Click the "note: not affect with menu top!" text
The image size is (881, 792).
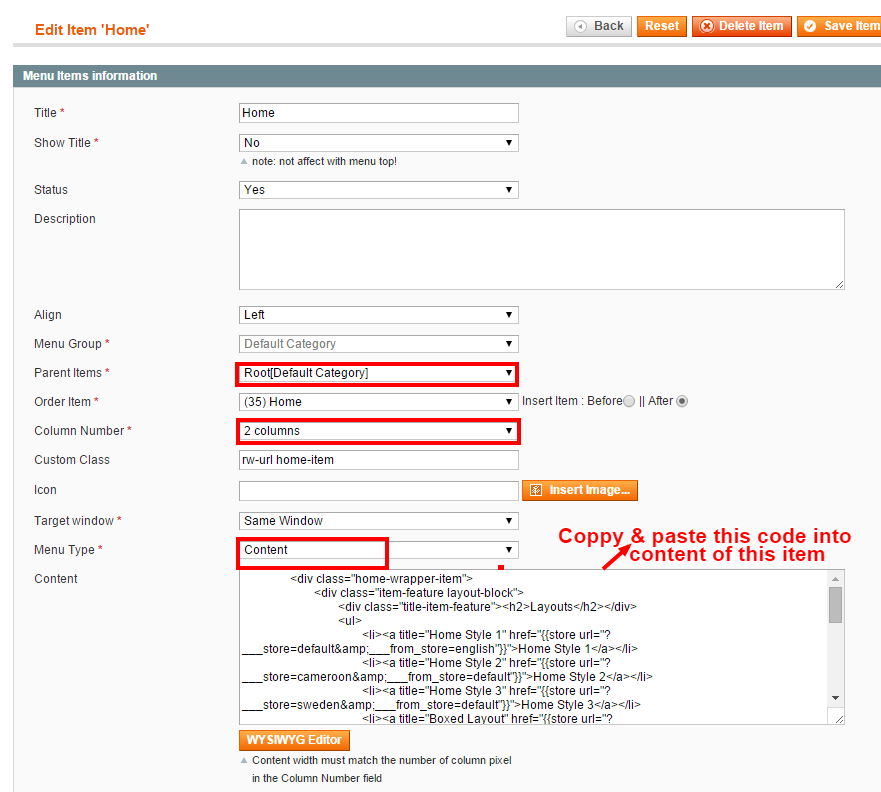324,162
